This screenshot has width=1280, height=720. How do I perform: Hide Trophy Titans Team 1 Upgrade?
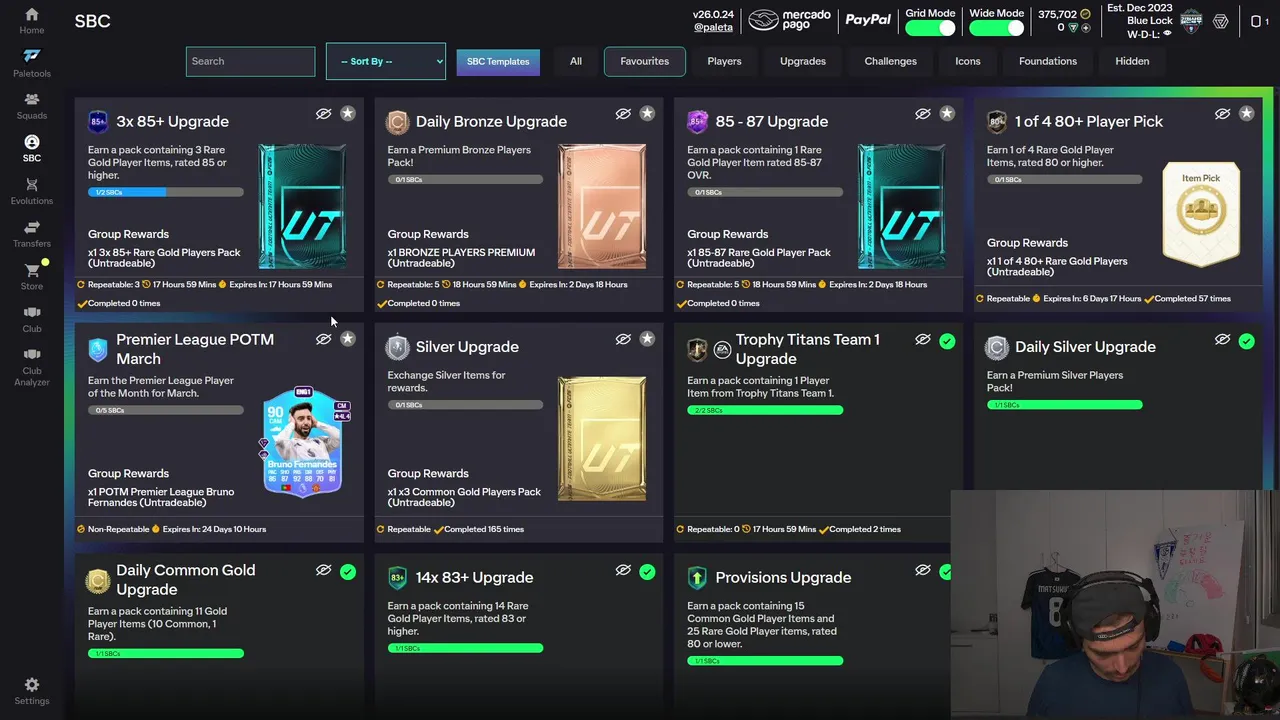point(923,339)
